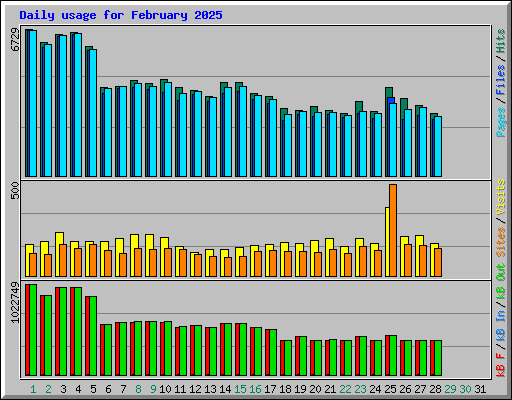Click day 16 on the x-axis
The height and width of the screenshot is (400, 512).
[x=255, y=389]
